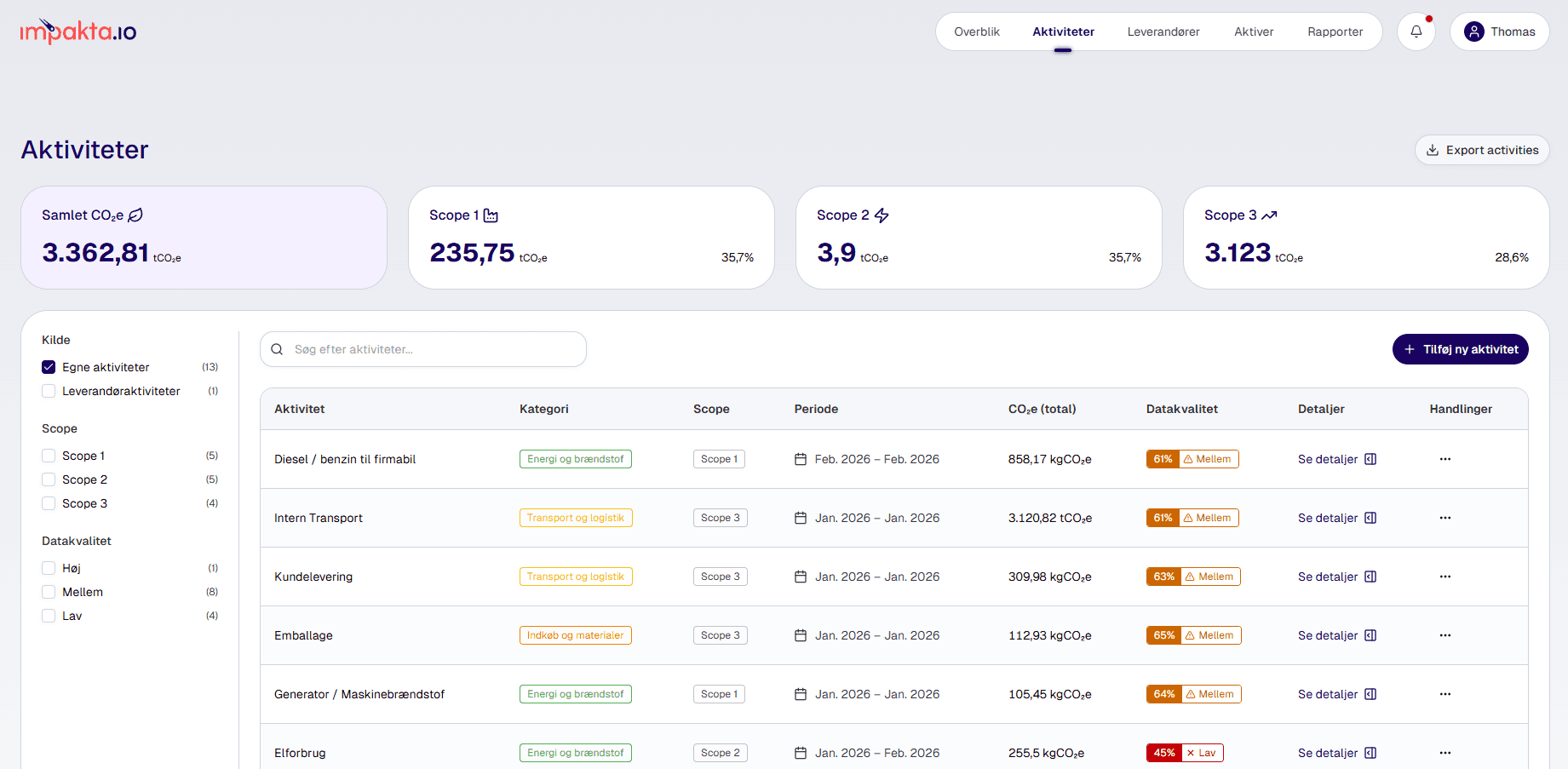Click the trending arrow icon on the Scope 3 card
Image resolution: width=1568 pixels, height=769 pixels.
tap(1271, 215)
